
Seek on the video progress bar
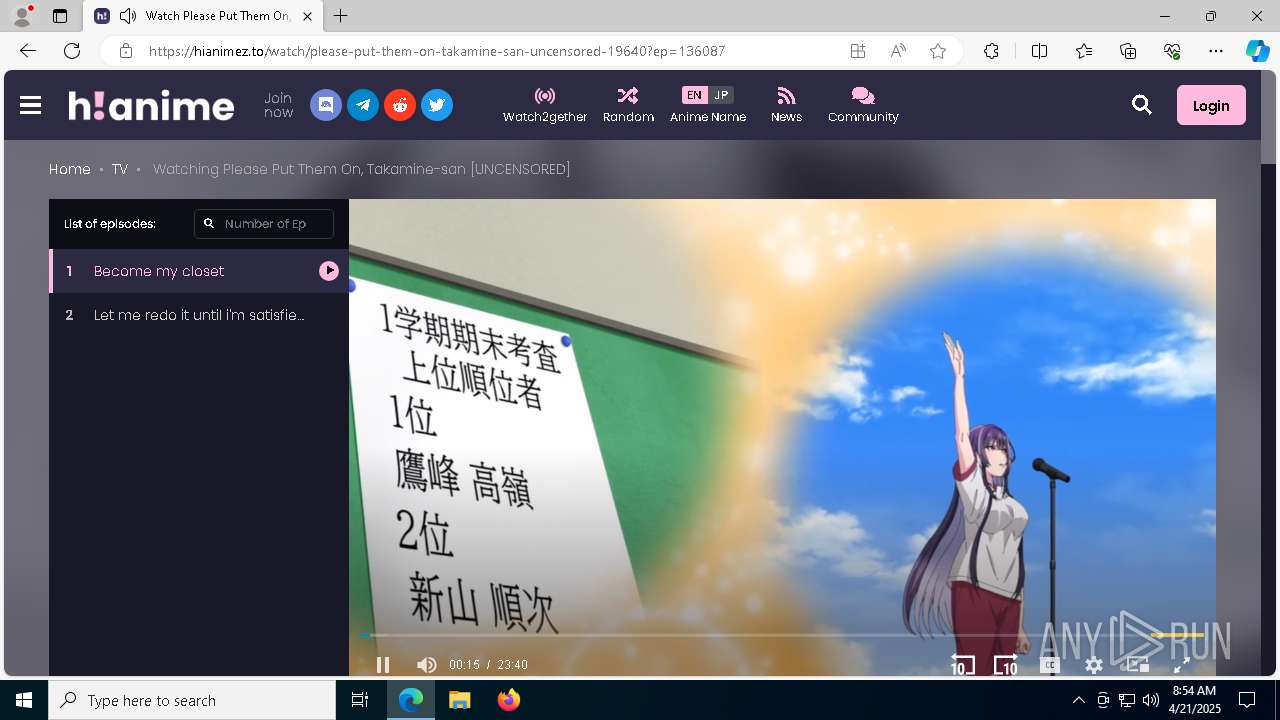(782, 635)
